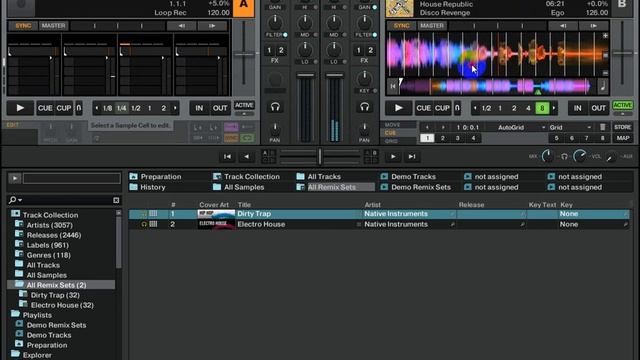Image resolution: width=640 pixels, height=360 pixels.
Task: Select Deck A loop size 1/4
Action: 122,108
